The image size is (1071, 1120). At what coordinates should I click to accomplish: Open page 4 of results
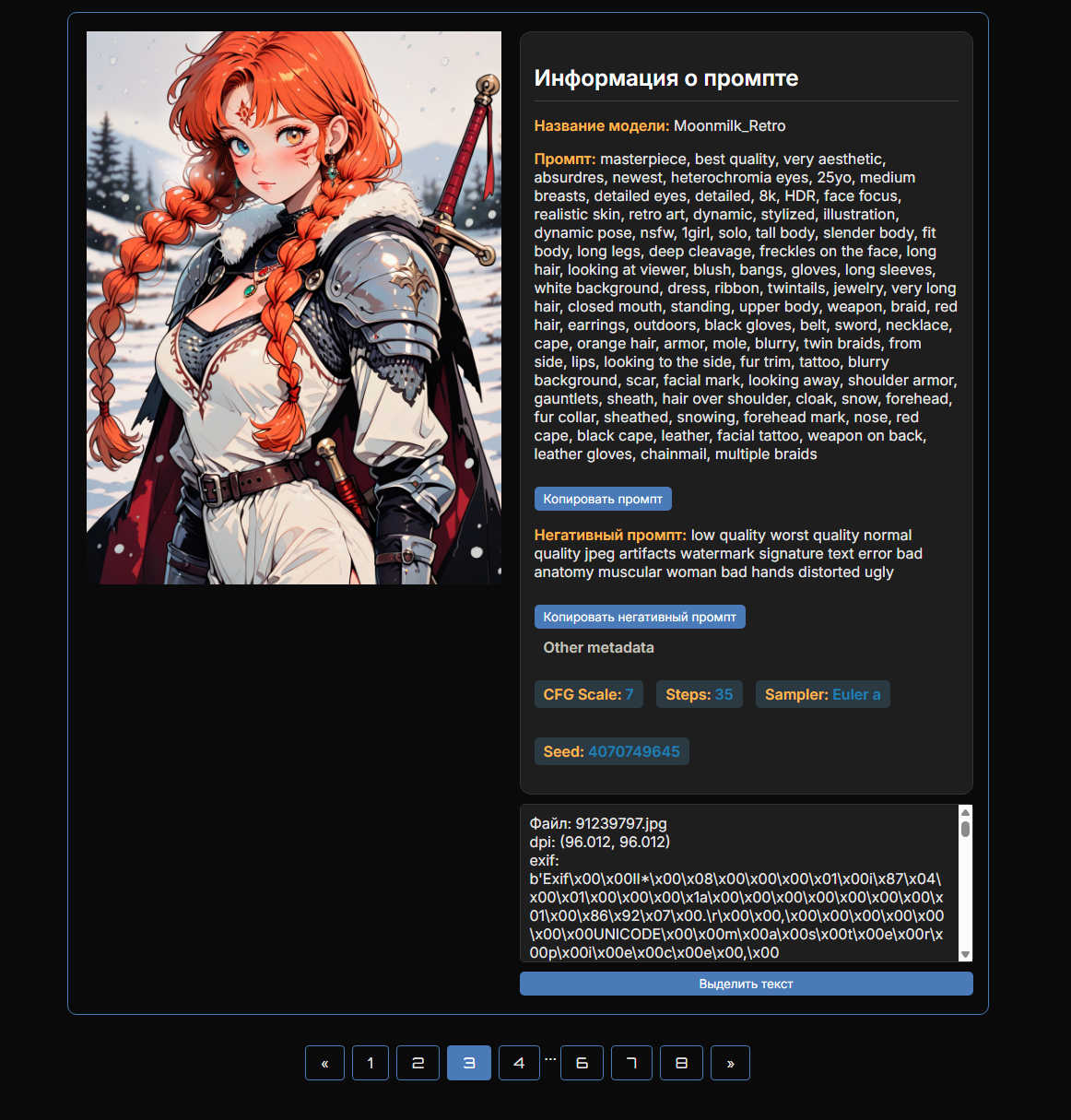[519, 1063]
